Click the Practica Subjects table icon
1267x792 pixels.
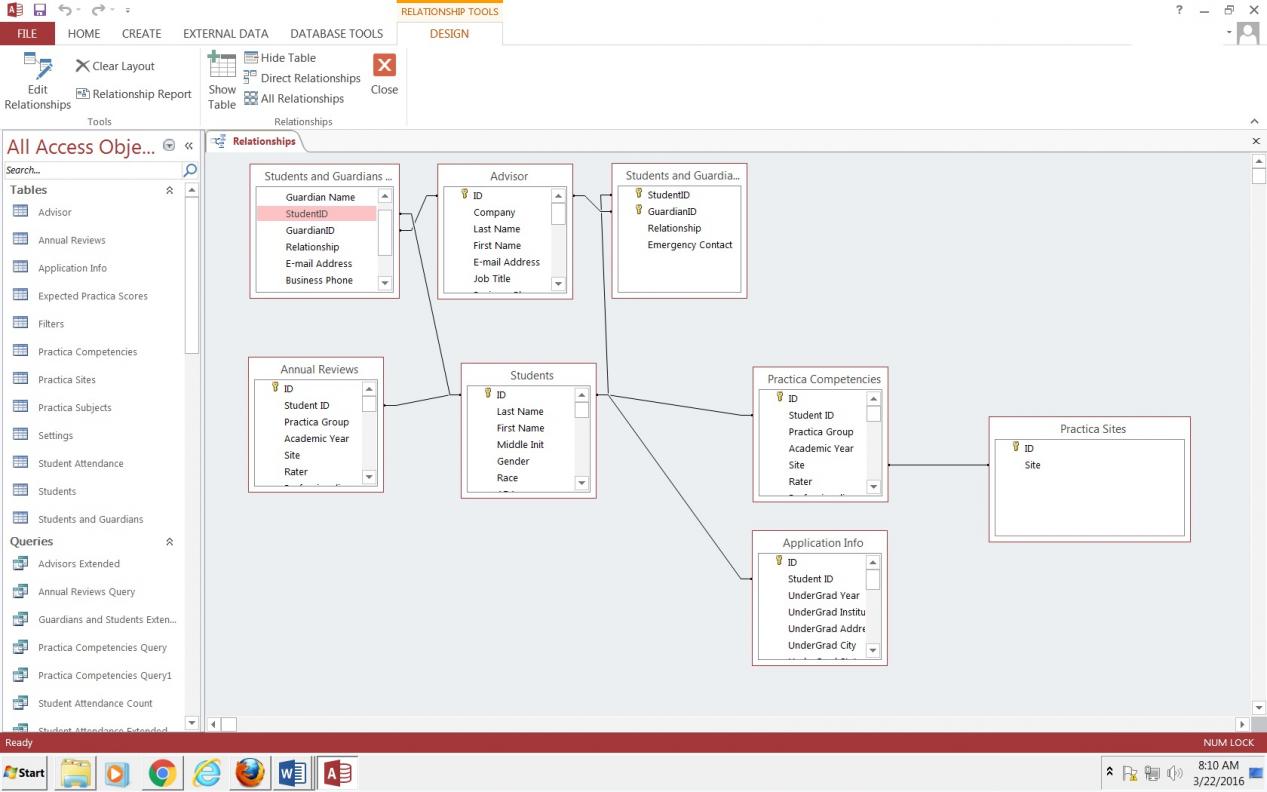20,407
